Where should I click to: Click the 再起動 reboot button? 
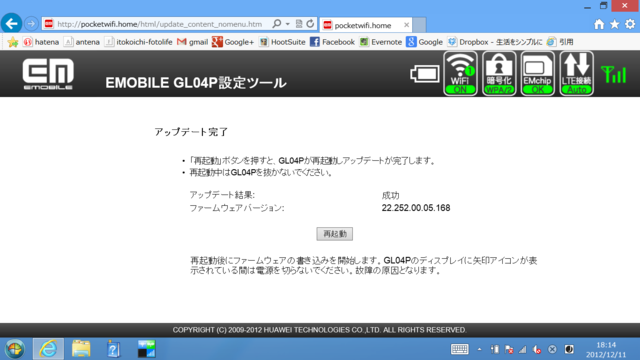pyautogui.click(x=334, y=234)
